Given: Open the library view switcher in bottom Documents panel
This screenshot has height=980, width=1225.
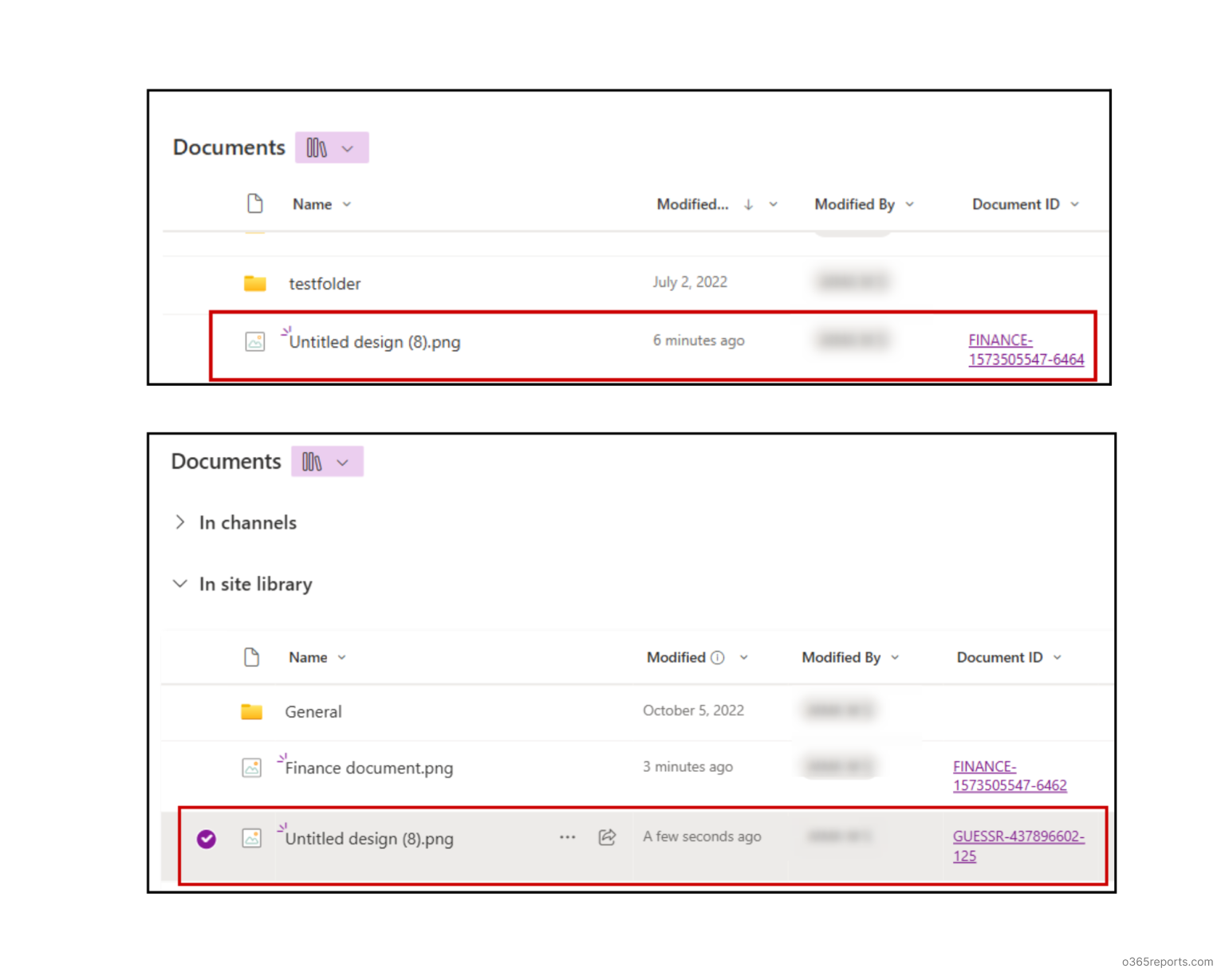Looking at the screenshot, I should pyautogui.click(x=327, y=462).
